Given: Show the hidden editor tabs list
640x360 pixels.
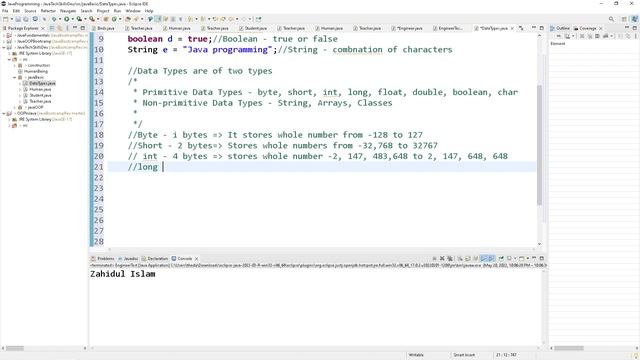Looking at the screenshot, I should click(521, 28).
